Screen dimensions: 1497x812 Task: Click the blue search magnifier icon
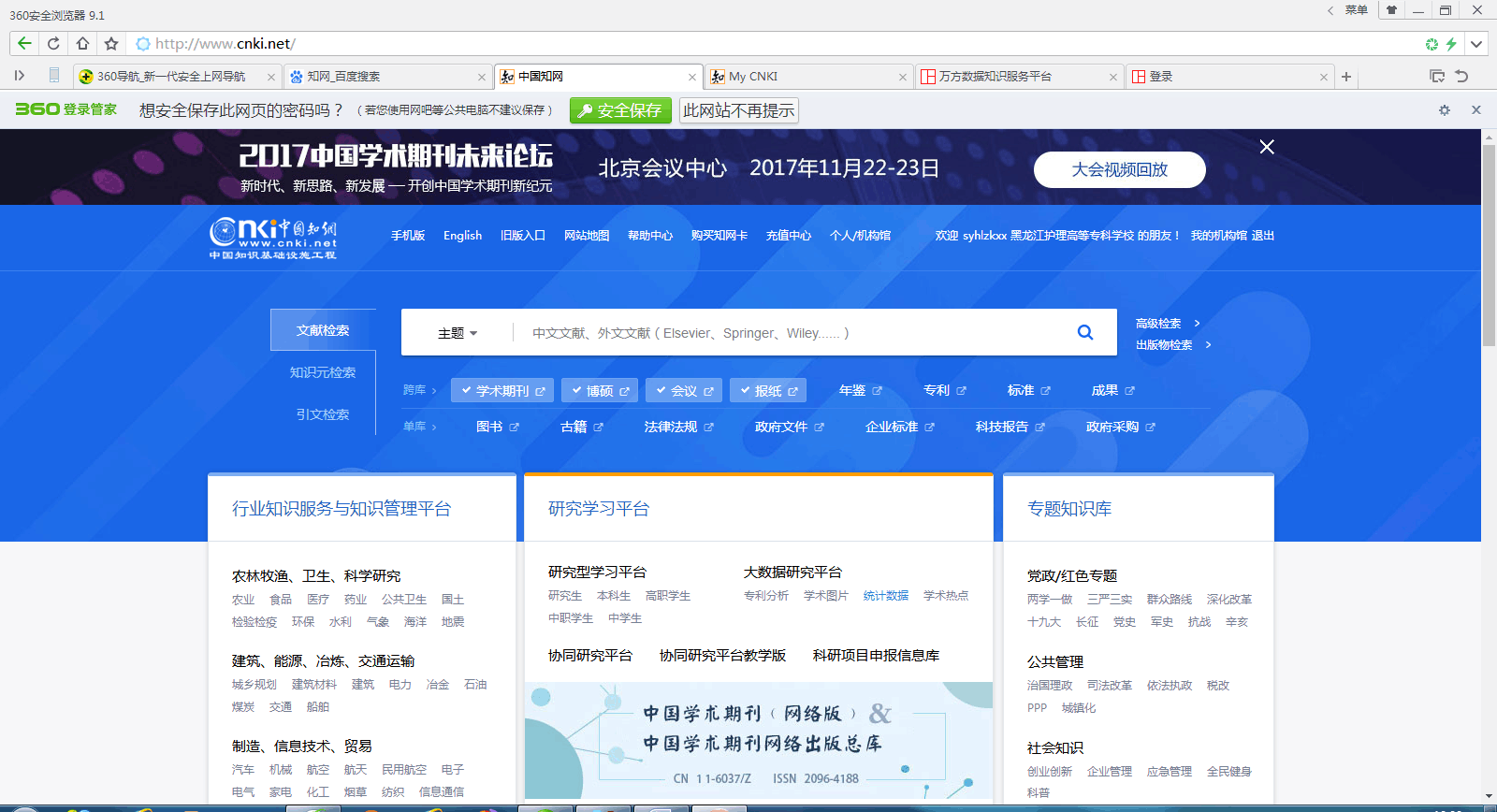tap(1085, 332)
